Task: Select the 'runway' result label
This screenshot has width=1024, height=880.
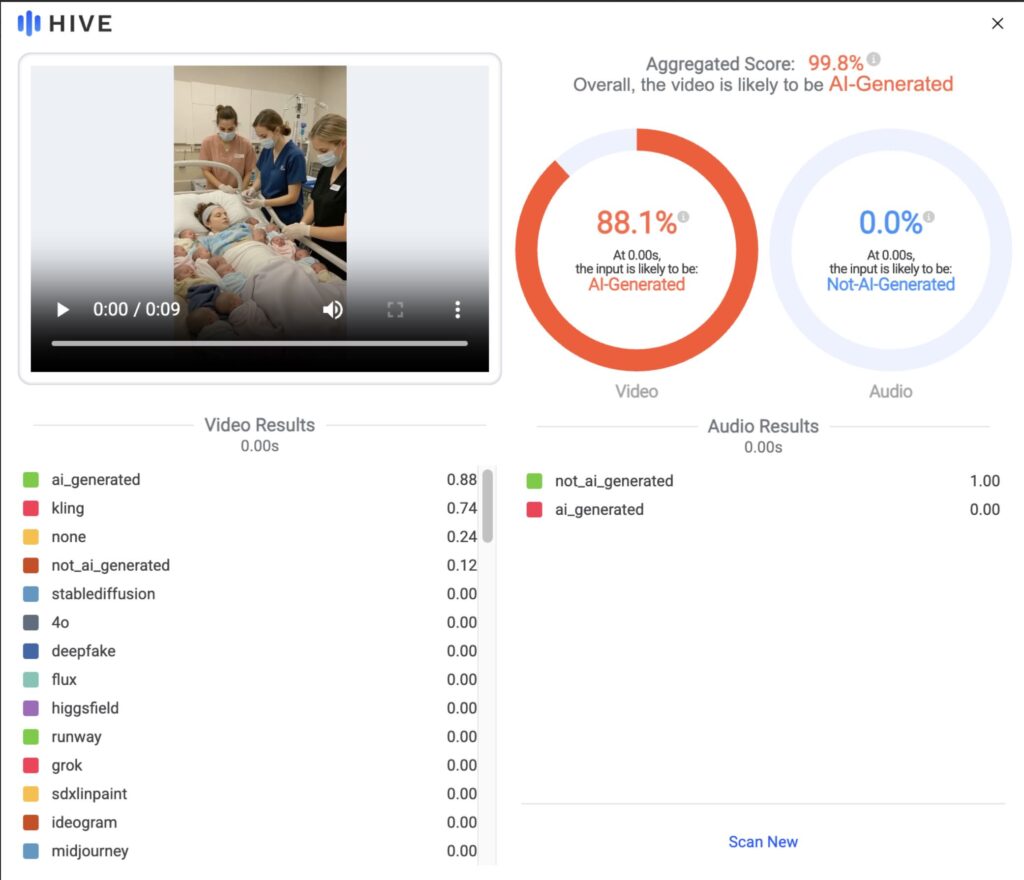Action: tap(76, 737)
